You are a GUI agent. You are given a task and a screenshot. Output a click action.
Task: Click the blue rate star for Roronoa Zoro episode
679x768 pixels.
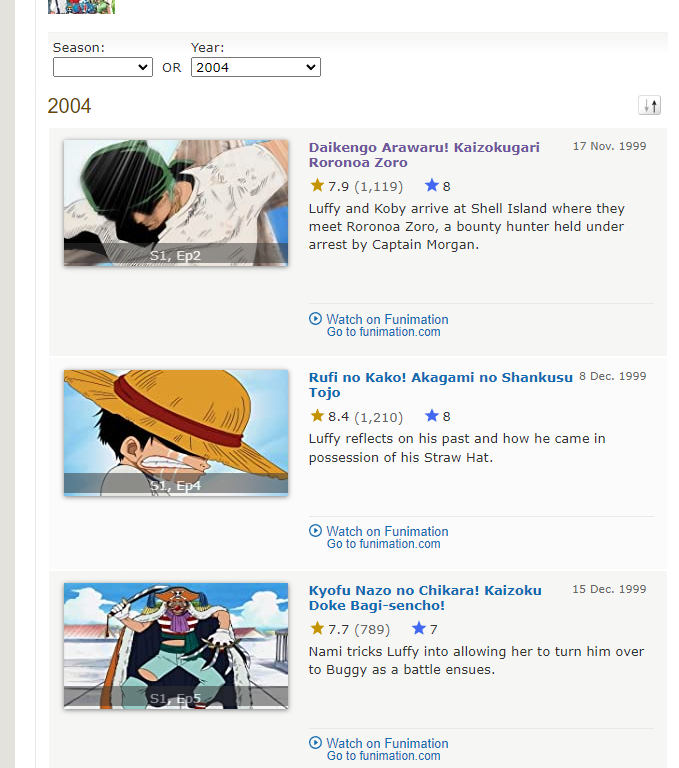pyautogui.click(x=432, y=186)
